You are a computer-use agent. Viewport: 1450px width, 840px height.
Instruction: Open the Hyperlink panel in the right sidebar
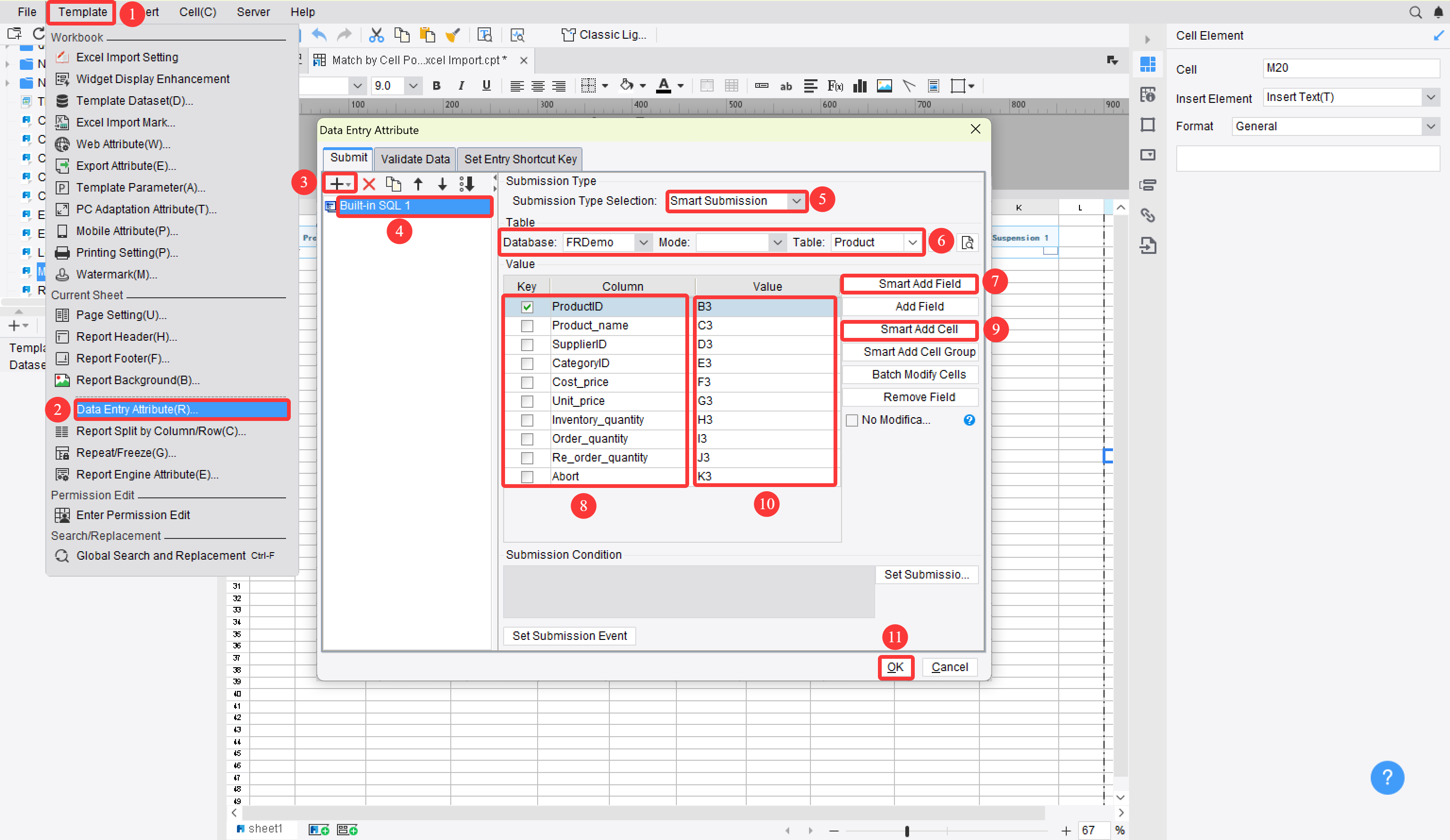[1148, 215]
